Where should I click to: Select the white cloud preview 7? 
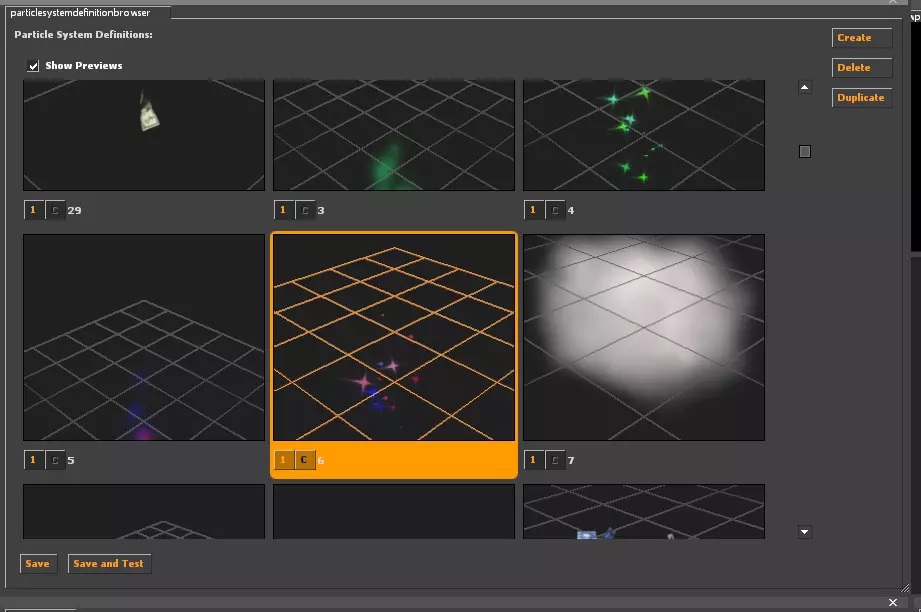point(644,337)
